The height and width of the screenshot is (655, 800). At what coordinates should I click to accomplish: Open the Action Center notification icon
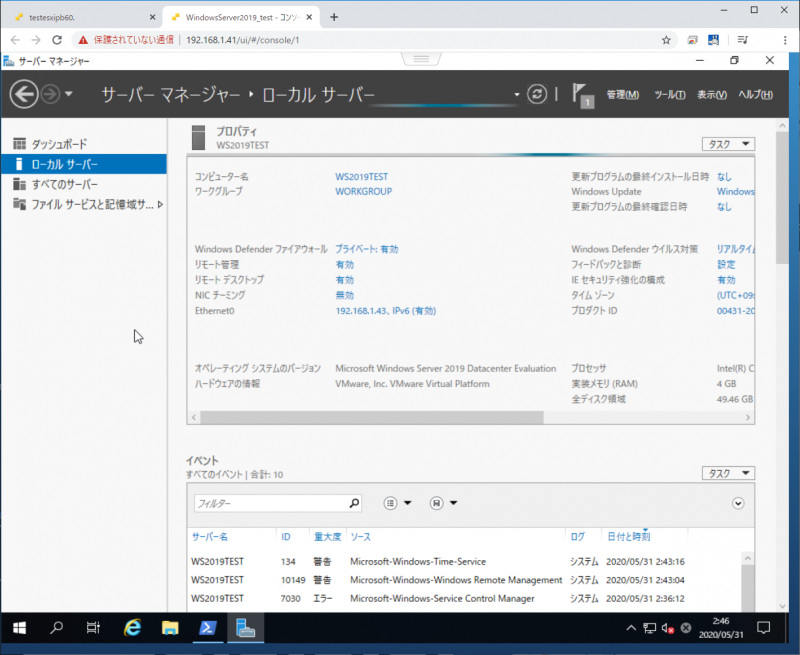click(763, 627)
